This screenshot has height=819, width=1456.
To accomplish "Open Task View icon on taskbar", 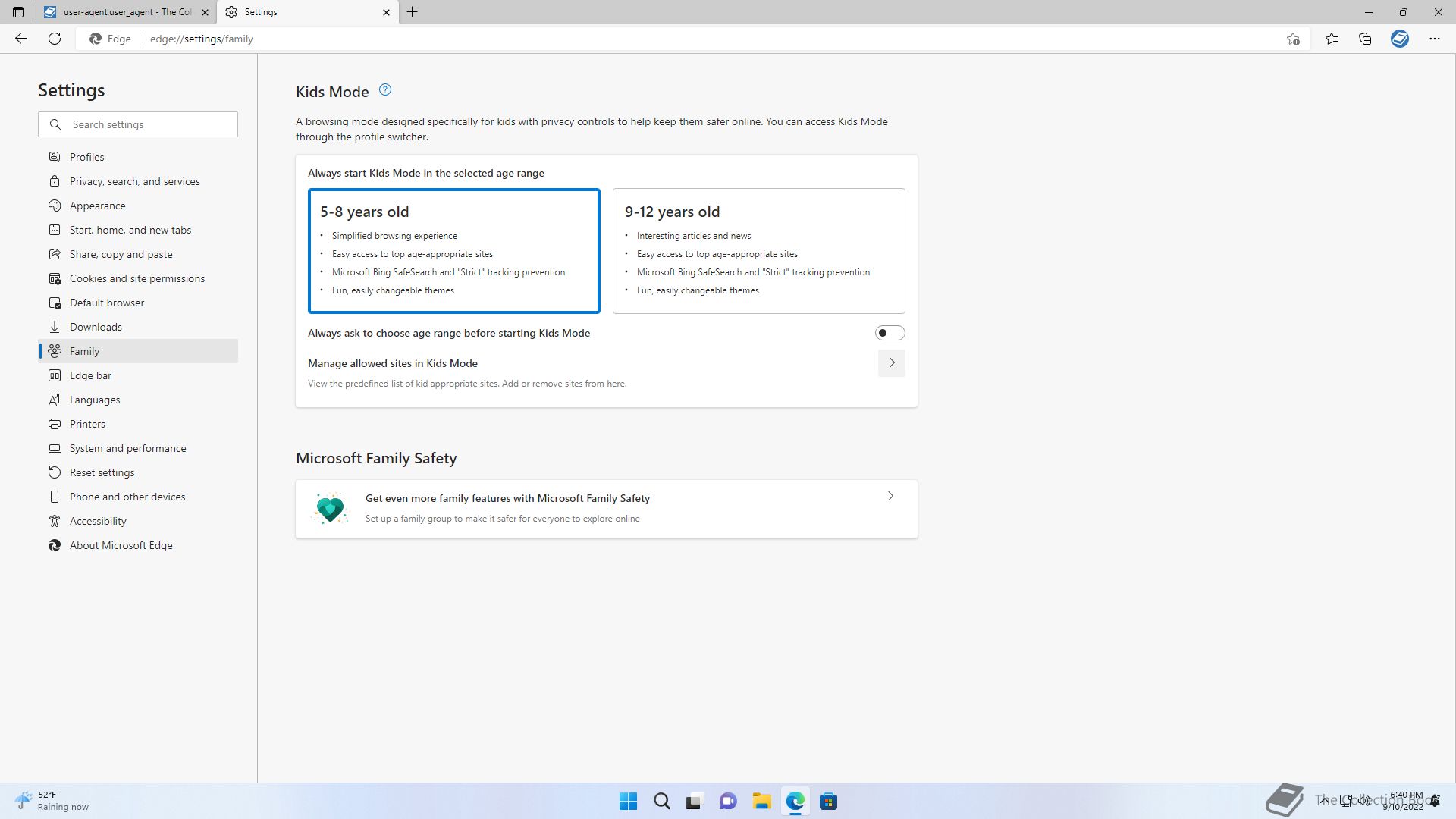I will coord(695,802).
